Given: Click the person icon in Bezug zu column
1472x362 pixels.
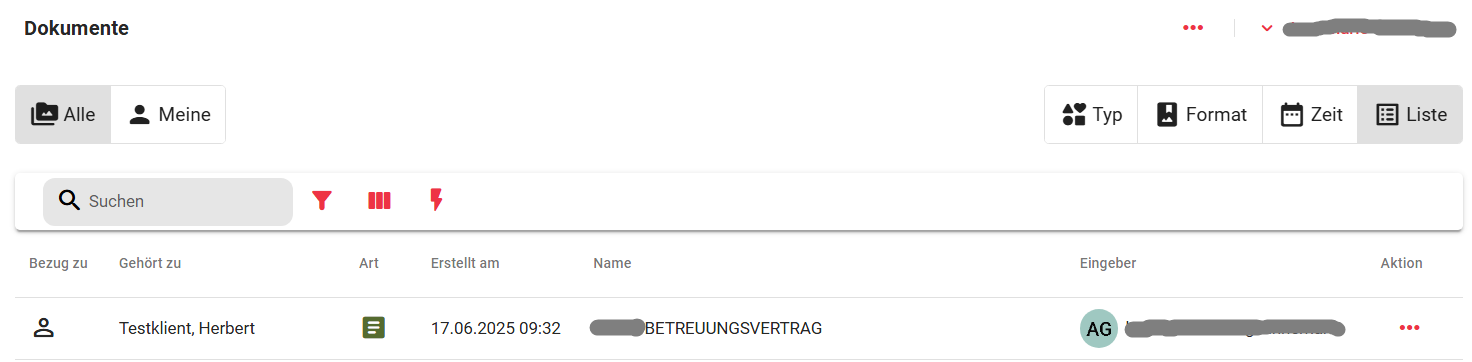Looking at the screenshot, I should pos(43,327).
